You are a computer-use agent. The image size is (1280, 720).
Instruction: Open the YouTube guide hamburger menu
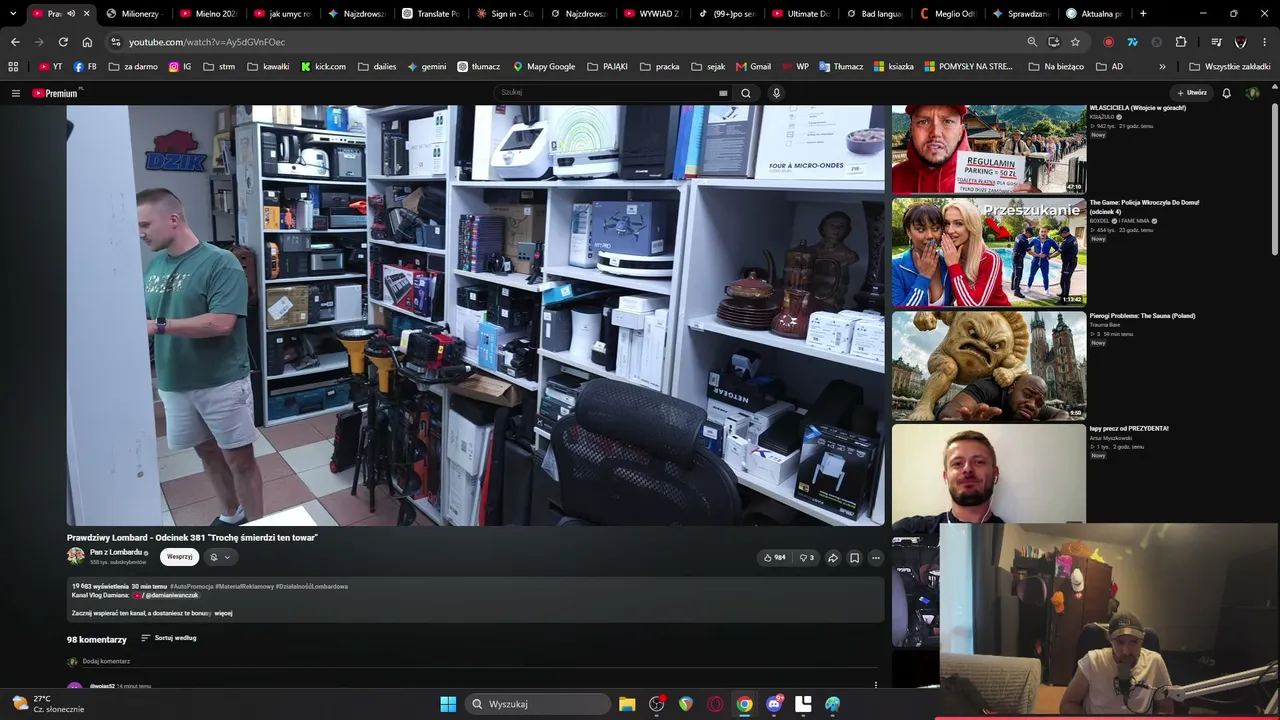click(16, 93)
